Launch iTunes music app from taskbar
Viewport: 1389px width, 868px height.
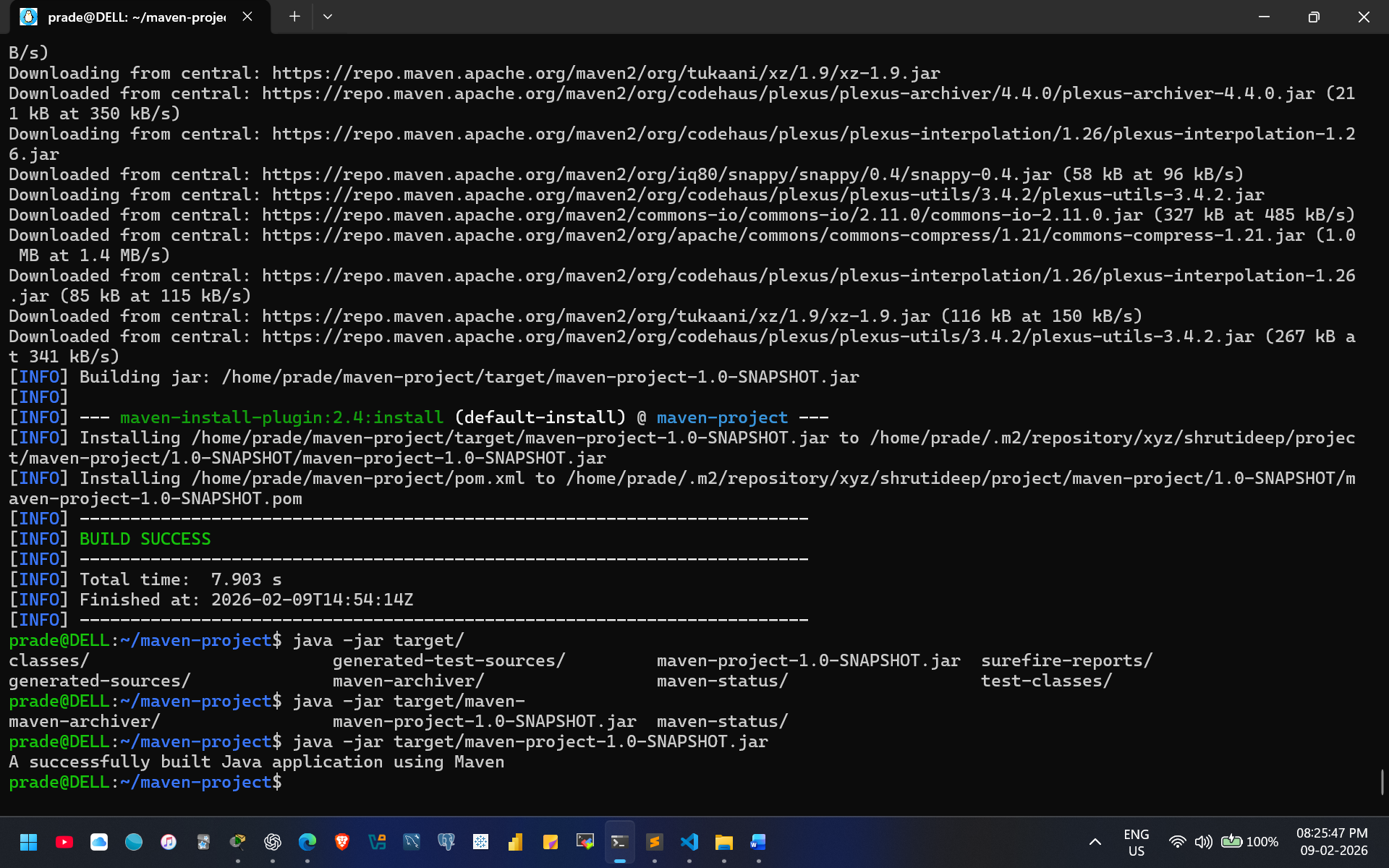(169, 842)
